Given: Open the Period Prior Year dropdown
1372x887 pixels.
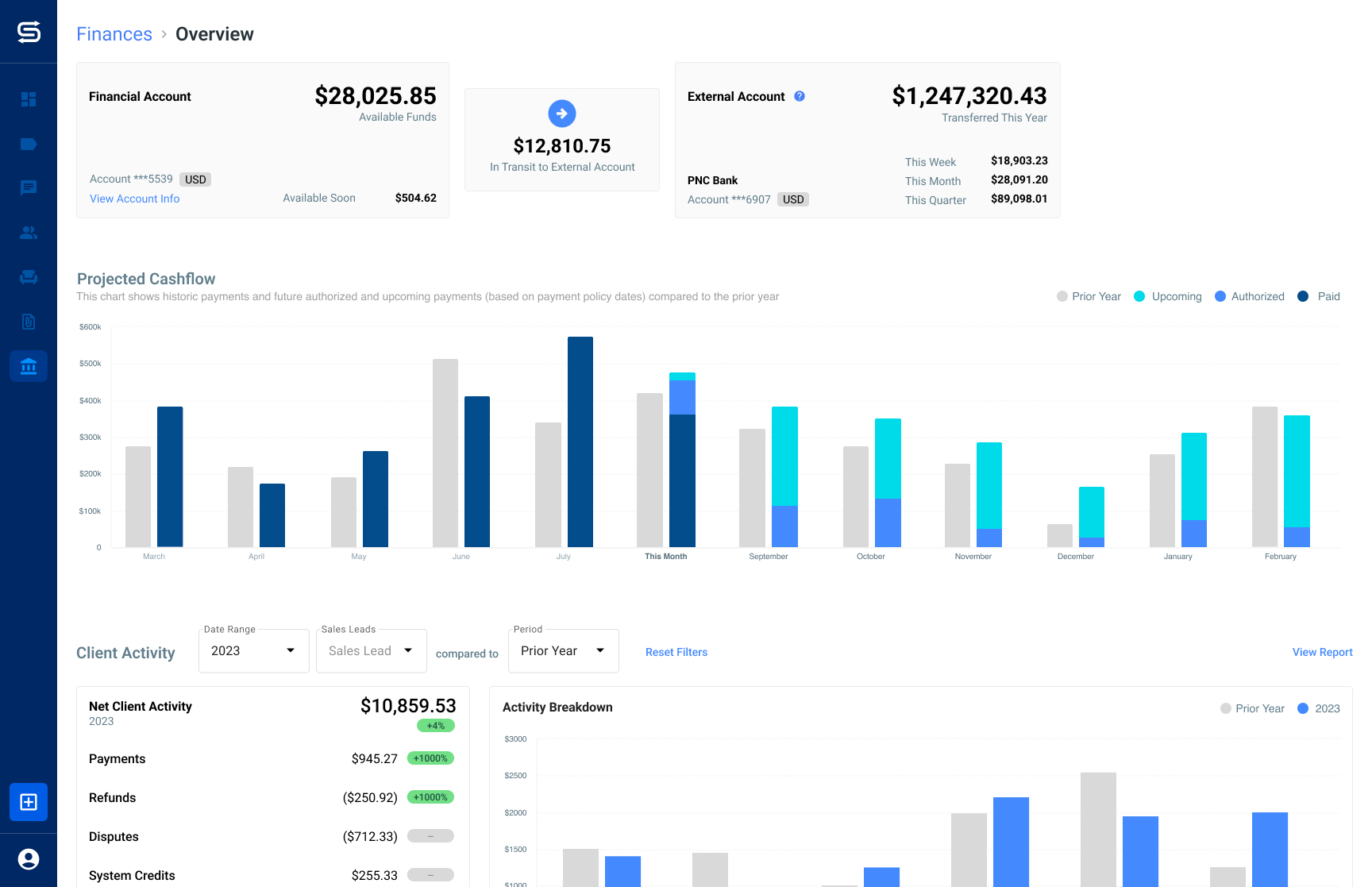Looking at the screenshot, I should (563, 651).
